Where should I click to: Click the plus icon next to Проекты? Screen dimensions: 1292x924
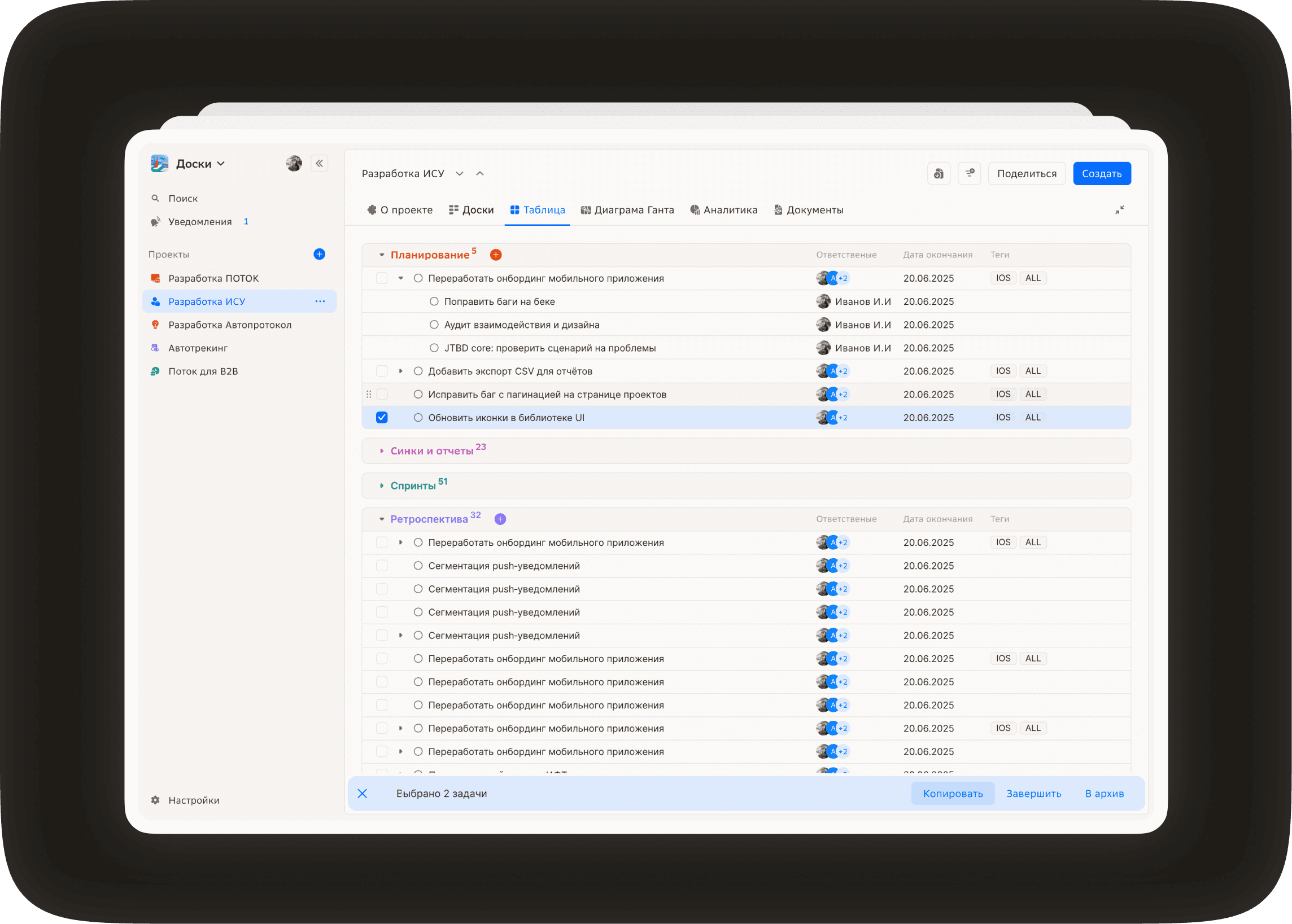[319, 255]
